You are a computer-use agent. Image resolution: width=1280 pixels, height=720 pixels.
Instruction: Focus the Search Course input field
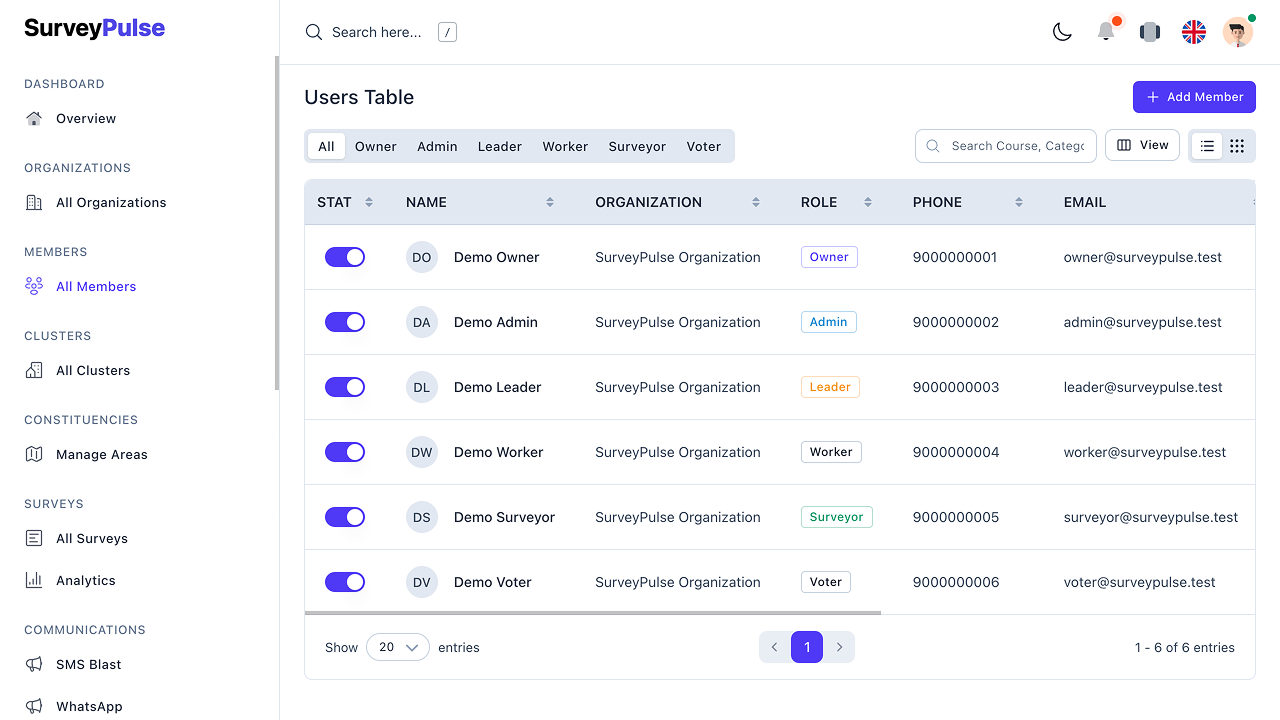1017,146
